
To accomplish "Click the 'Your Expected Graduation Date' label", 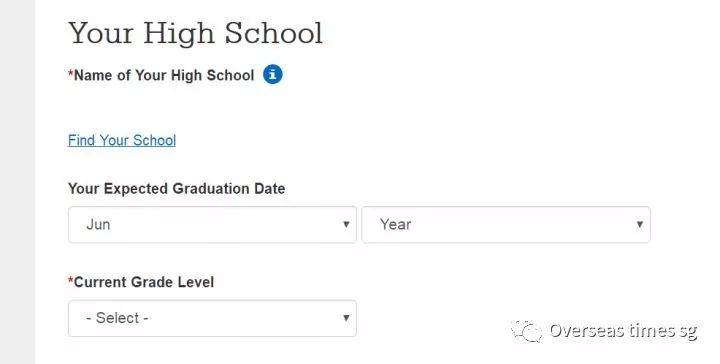I will (x=177, y=189).
